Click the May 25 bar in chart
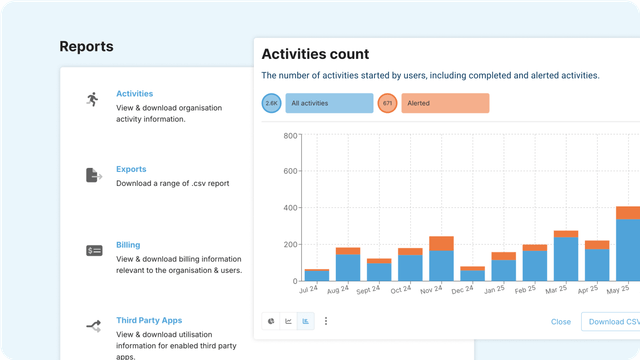Image resolution: width=640 pixels, height=360 pixels. tap(628, 244)
